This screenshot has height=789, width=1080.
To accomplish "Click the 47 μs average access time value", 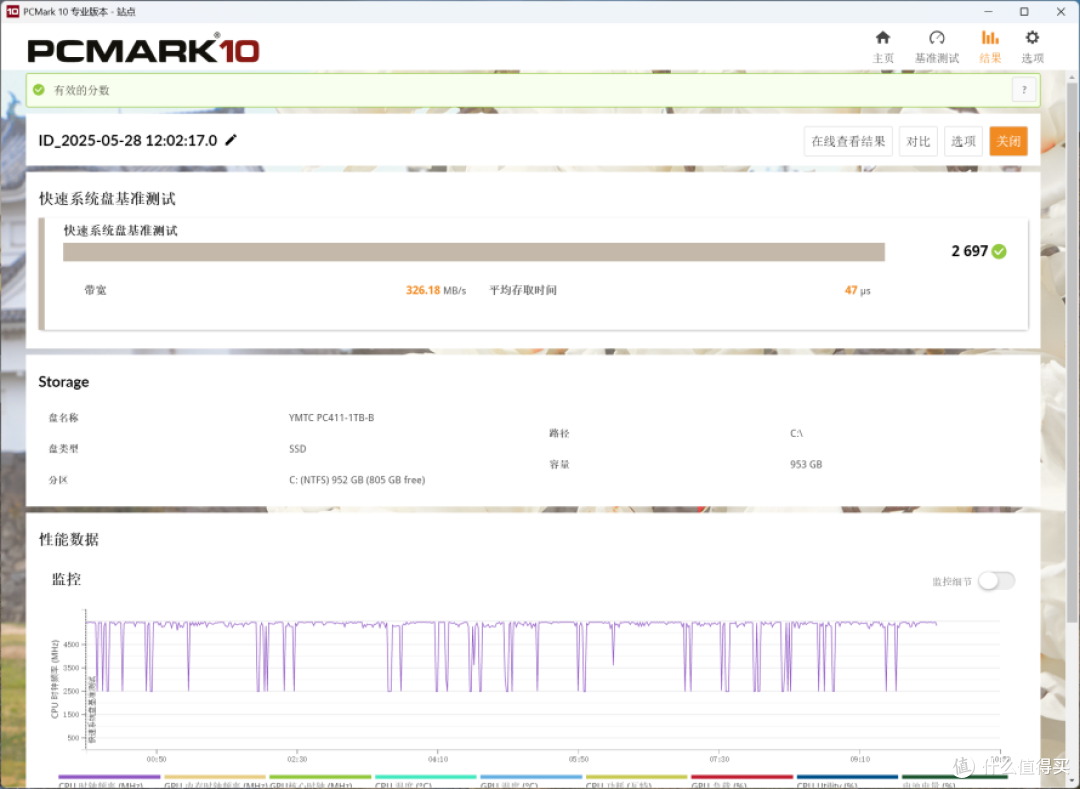I will click(x=858, y=290).
